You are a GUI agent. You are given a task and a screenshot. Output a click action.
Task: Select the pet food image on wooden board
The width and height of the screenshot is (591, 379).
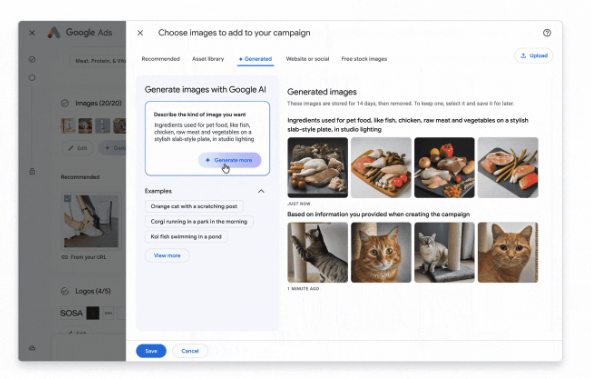(x=381, y=168)
